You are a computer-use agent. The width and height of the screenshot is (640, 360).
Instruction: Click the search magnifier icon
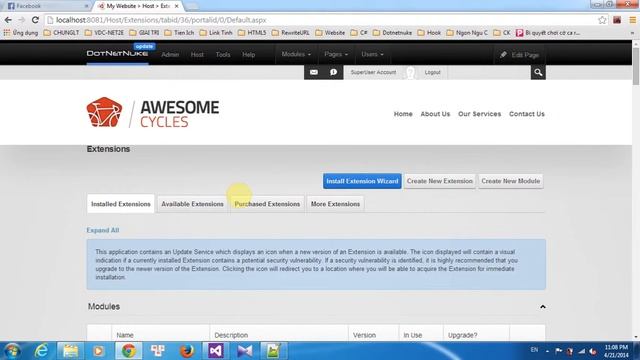pyautogui.click(x=538, y=72)
